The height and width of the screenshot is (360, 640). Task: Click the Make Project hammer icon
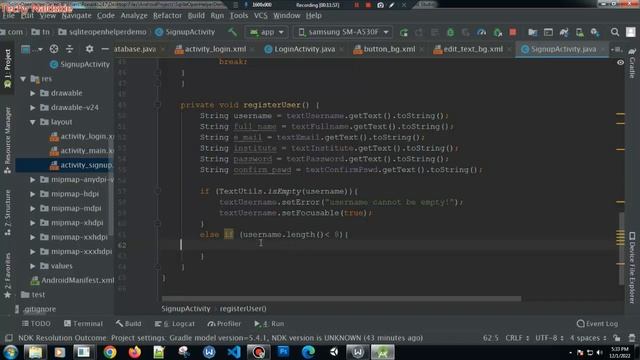[232, 32]
